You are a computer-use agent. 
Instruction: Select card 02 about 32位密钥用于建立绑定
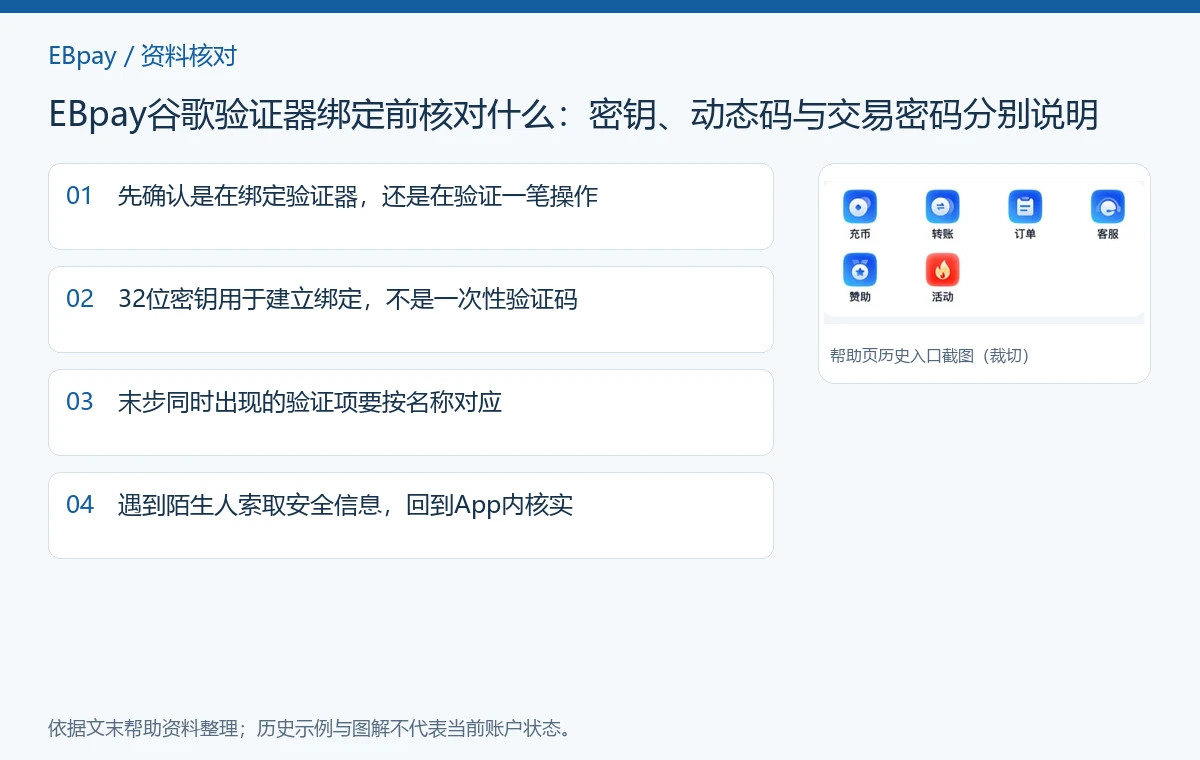(x=411, y=309)
